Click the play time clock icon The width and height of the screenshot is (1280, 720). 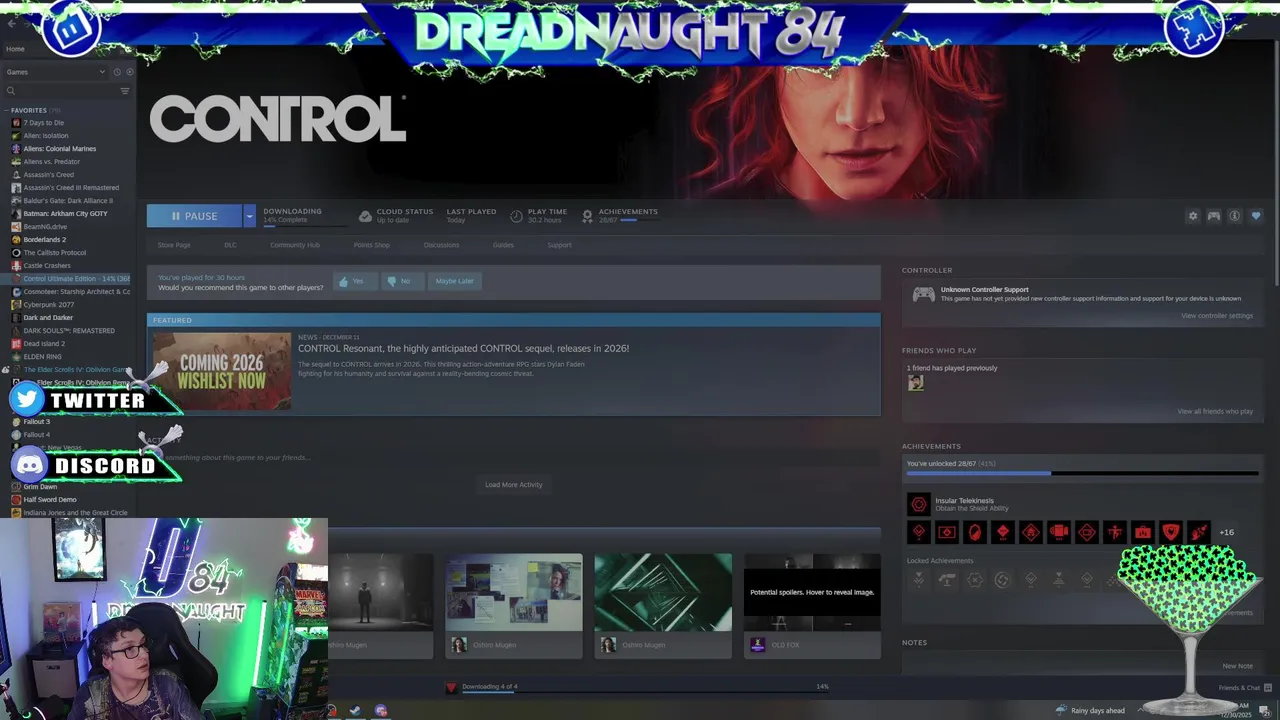(x=516, y=216)
